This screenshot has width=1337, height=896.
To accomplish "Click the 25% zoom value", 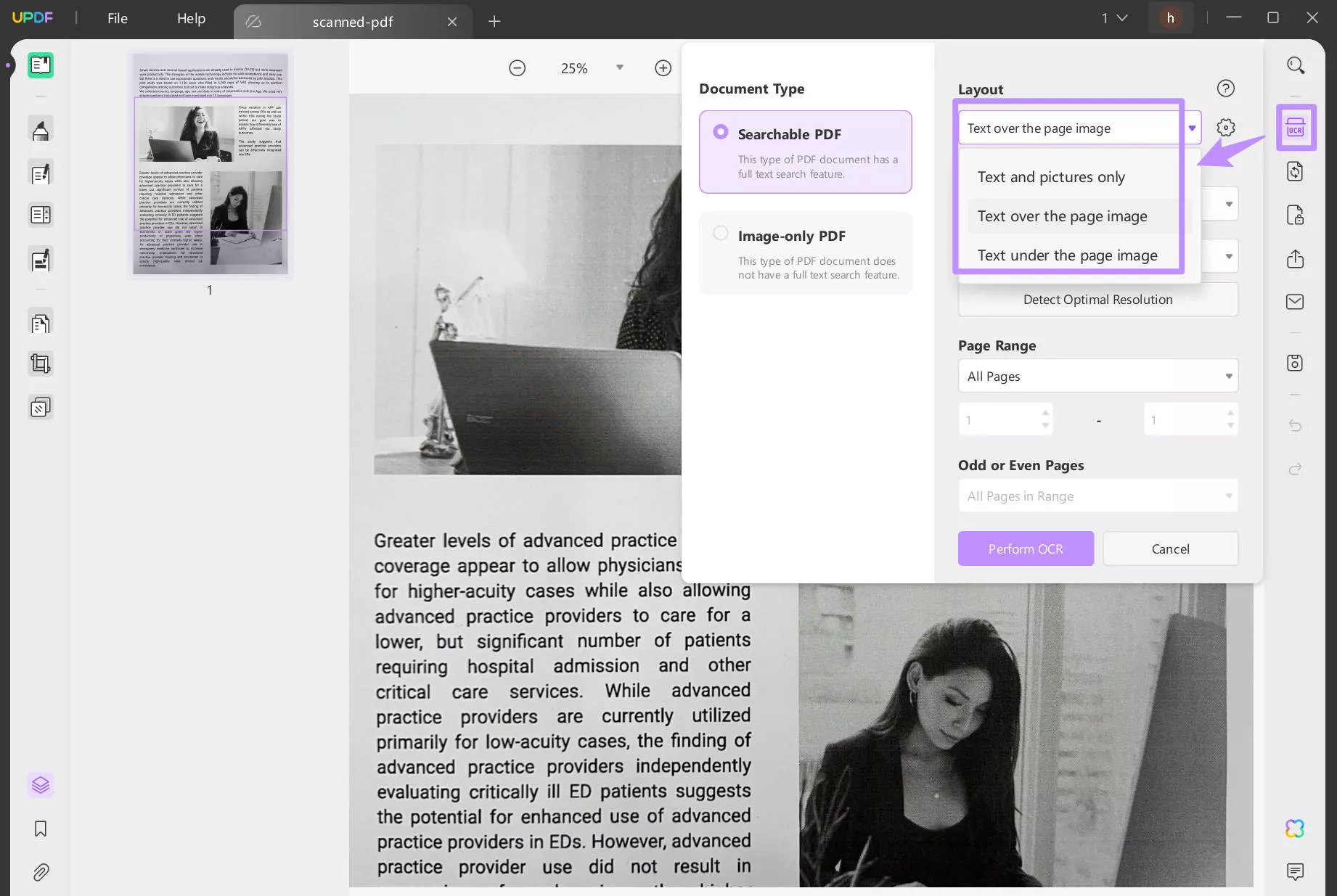I will click(x=574, y=68).
